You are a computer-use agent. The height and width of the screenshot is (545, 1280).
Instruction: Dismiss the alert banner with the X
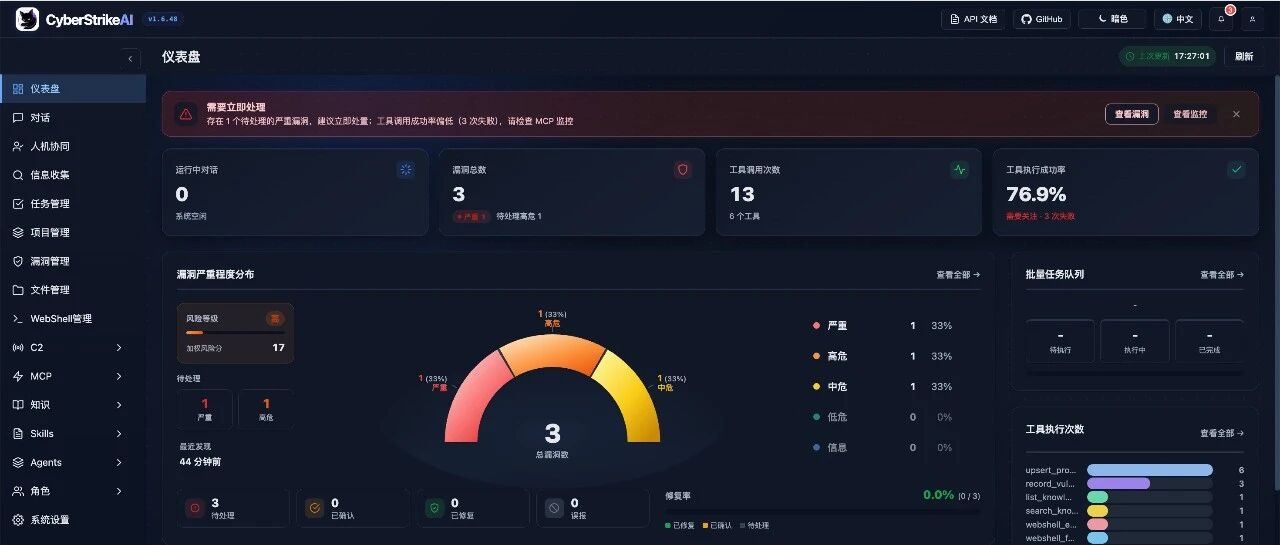(x=1236, y=114)
